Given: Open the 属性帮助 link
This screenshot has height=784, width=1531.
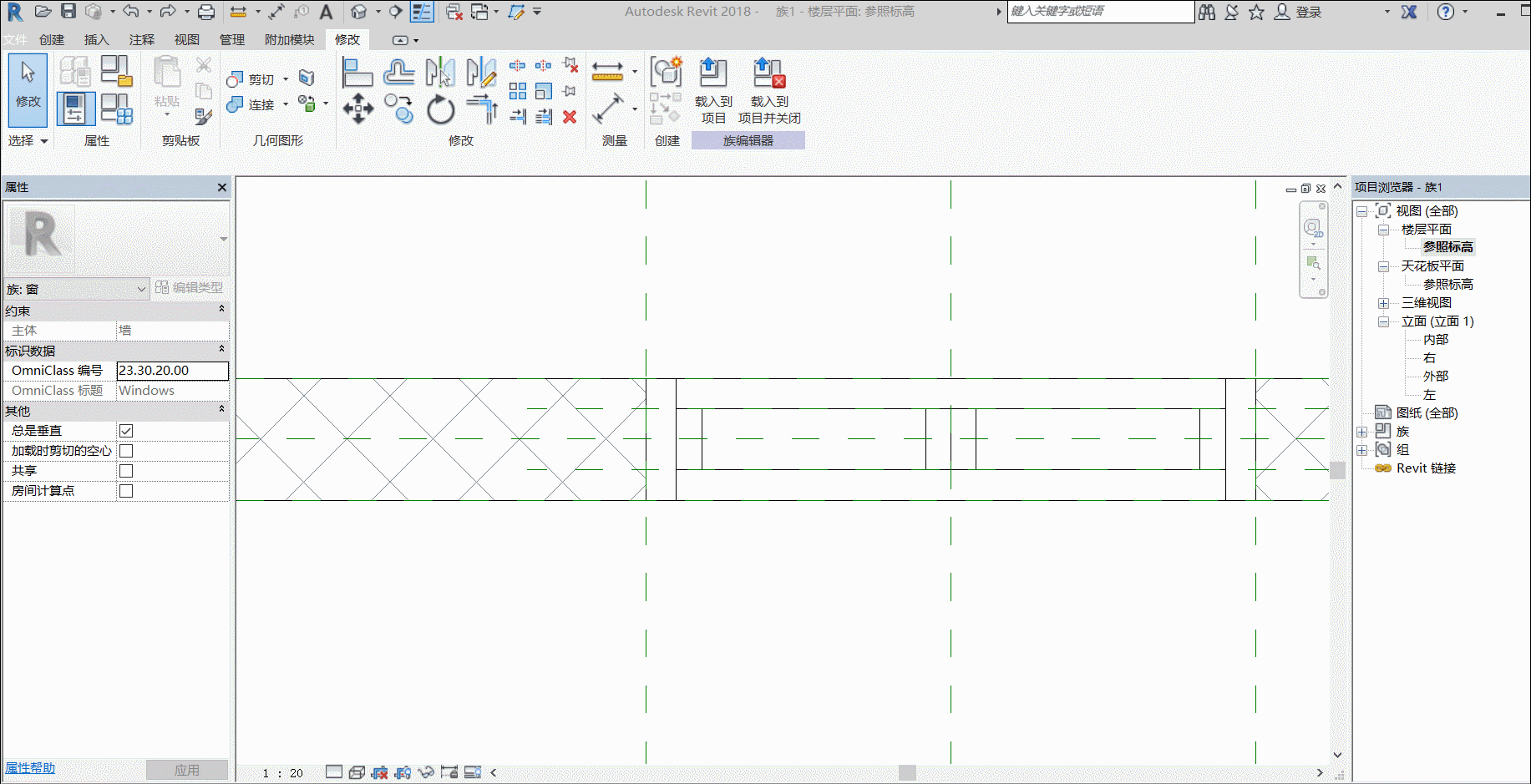Looking at the screenshot, I should (30, 768).
